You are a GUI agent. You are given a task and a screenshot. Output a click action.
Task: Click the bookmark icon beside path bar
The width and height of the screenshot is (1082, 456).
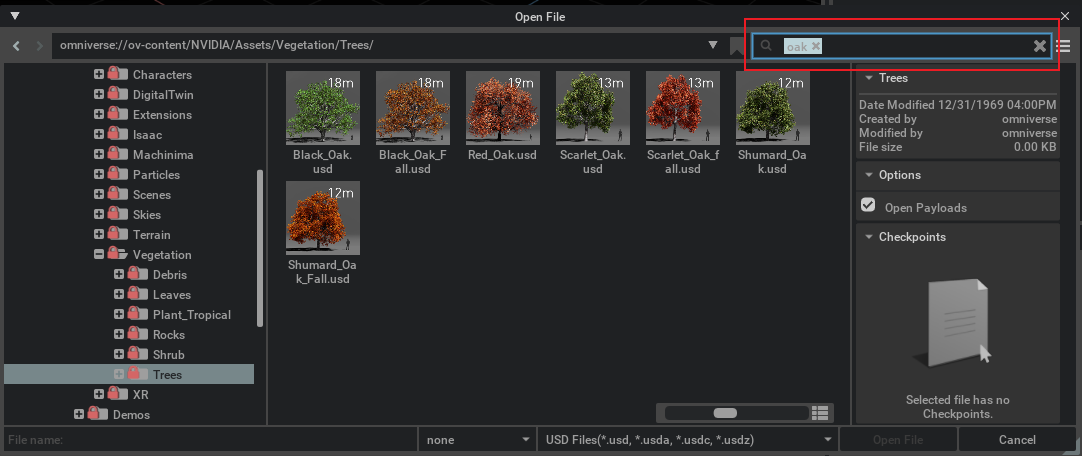(737, 46)
